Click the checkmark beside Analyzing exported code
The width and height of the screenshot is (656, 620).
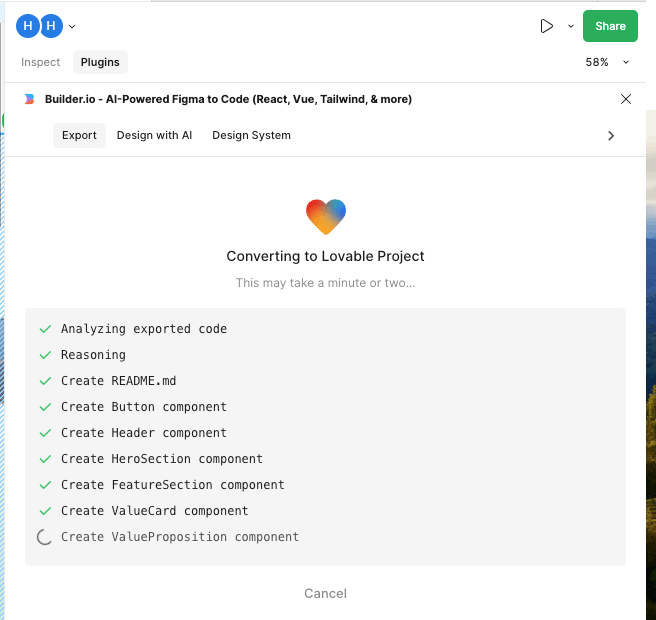point(44,329)
